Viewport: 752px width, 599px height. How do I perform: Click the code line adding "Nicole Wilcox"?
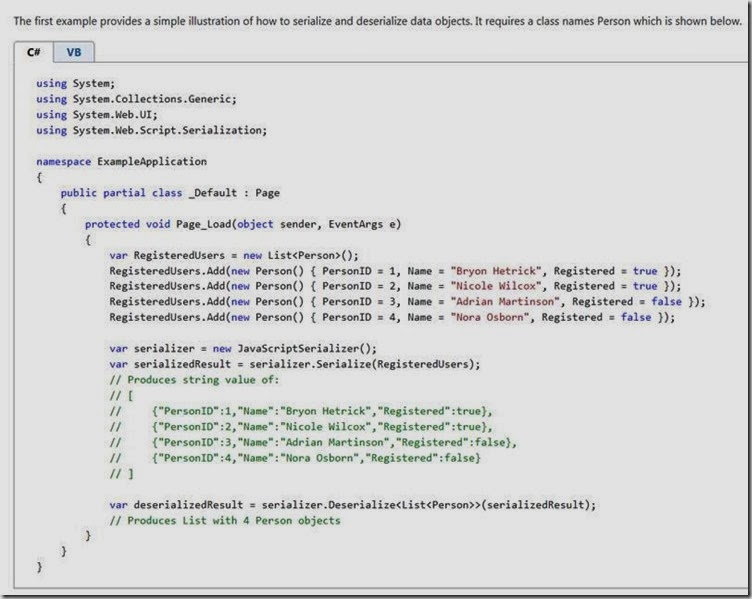(x=395, y=286)
